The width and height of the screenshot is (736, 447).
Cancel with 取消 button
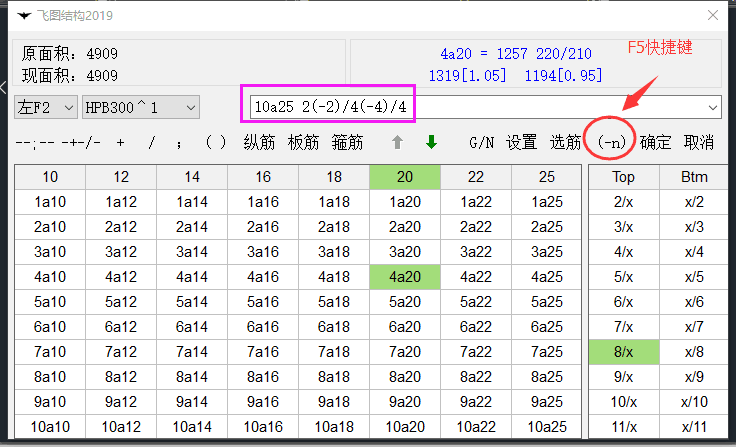coord(699,142)
